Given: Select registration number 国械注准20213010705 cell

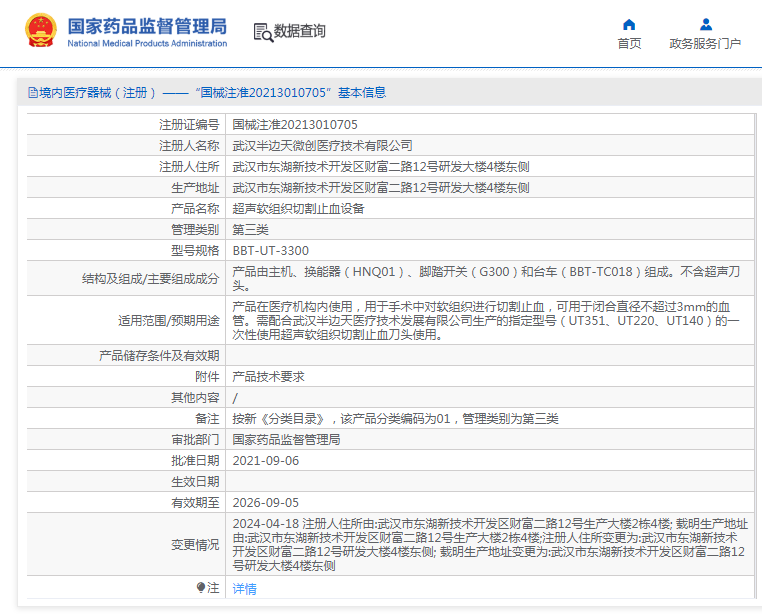Looking at the screenshot, I should pos(295,125).
